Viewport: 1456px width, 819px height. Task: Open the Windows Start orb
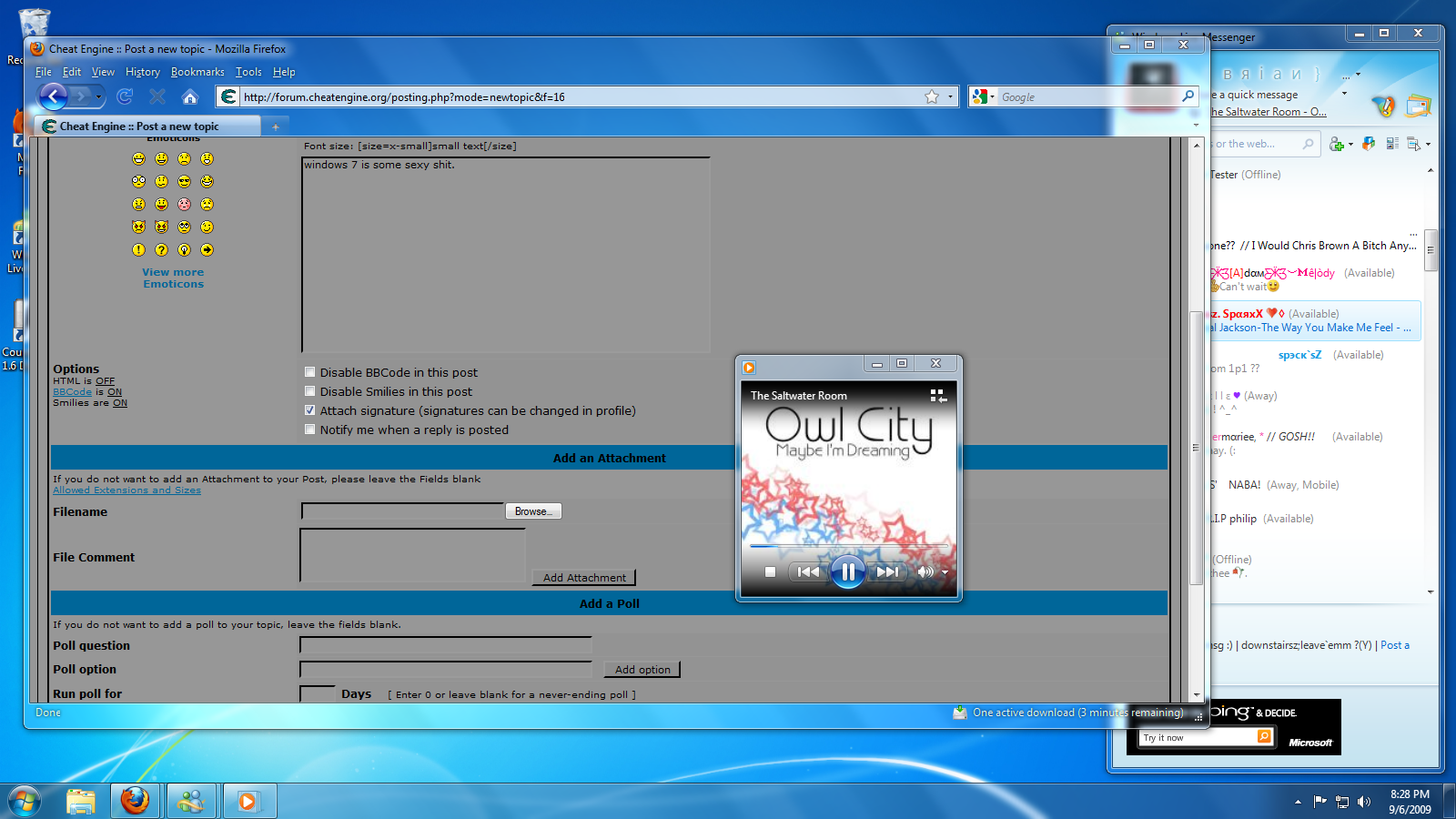(24, 801)
